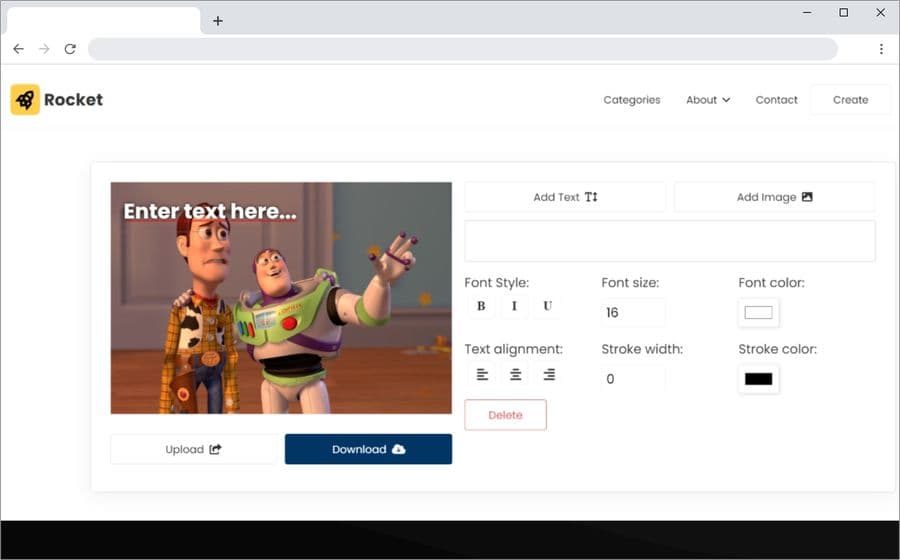Open the Categories nav link

tap(632, 100)
